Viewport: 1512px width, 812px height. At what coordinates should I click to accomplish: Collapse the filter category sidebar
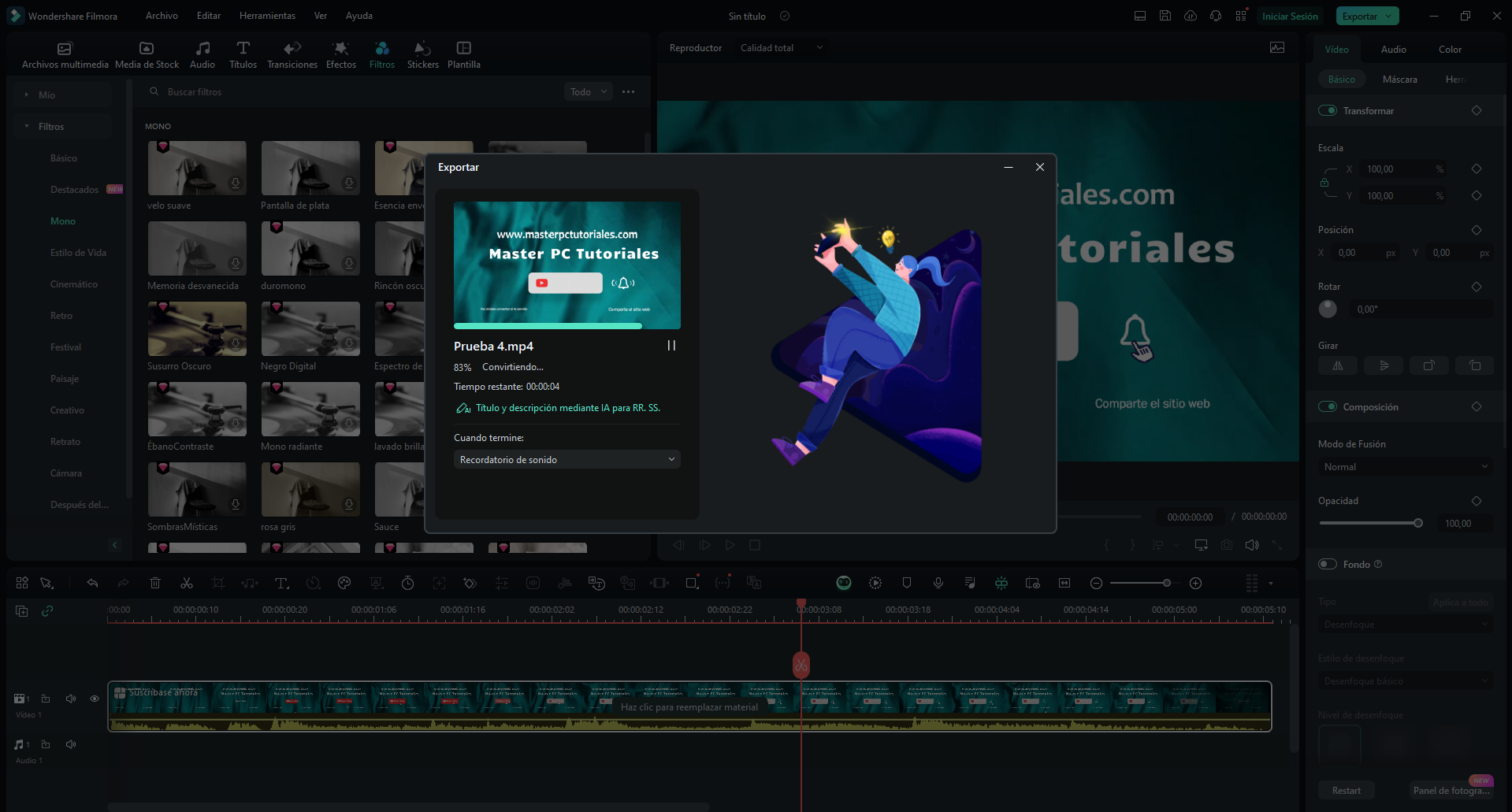[114, 545]
